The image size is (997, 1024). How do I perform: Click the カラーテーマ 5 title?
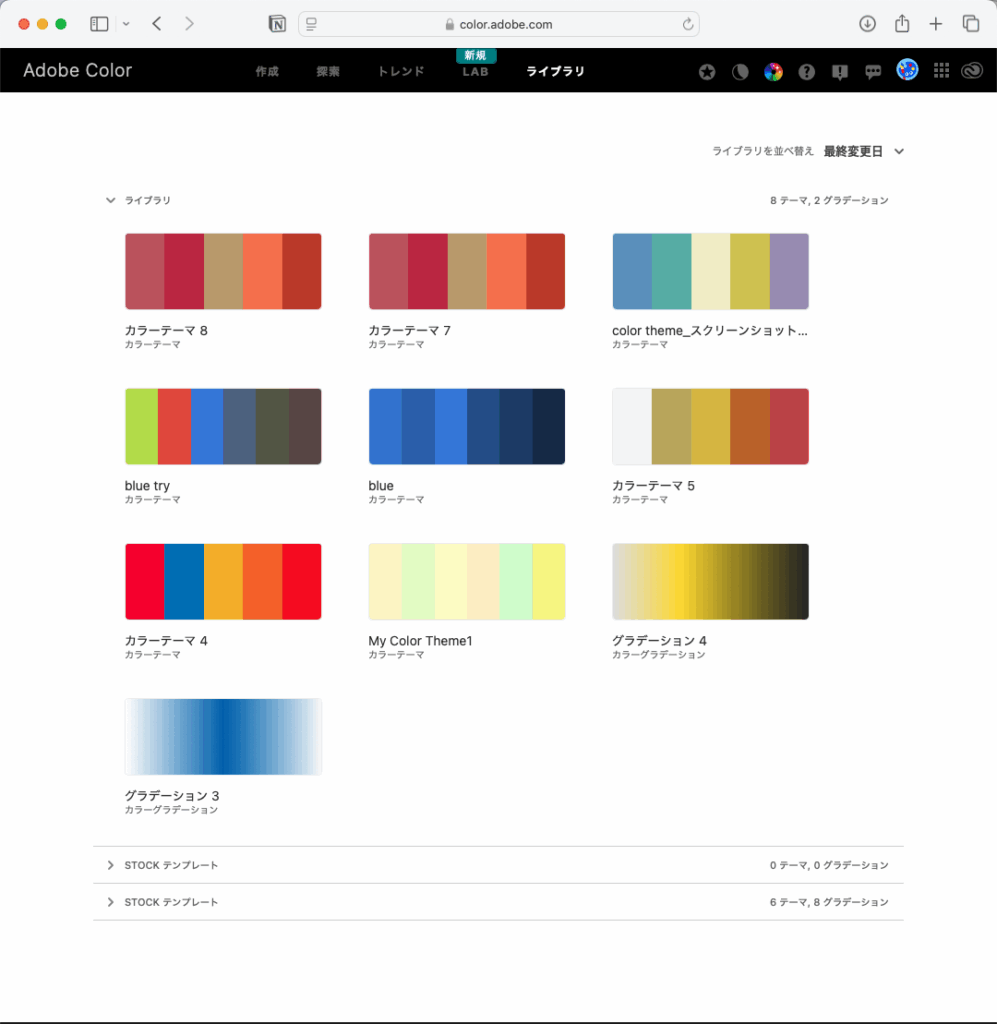click(653, 485)
